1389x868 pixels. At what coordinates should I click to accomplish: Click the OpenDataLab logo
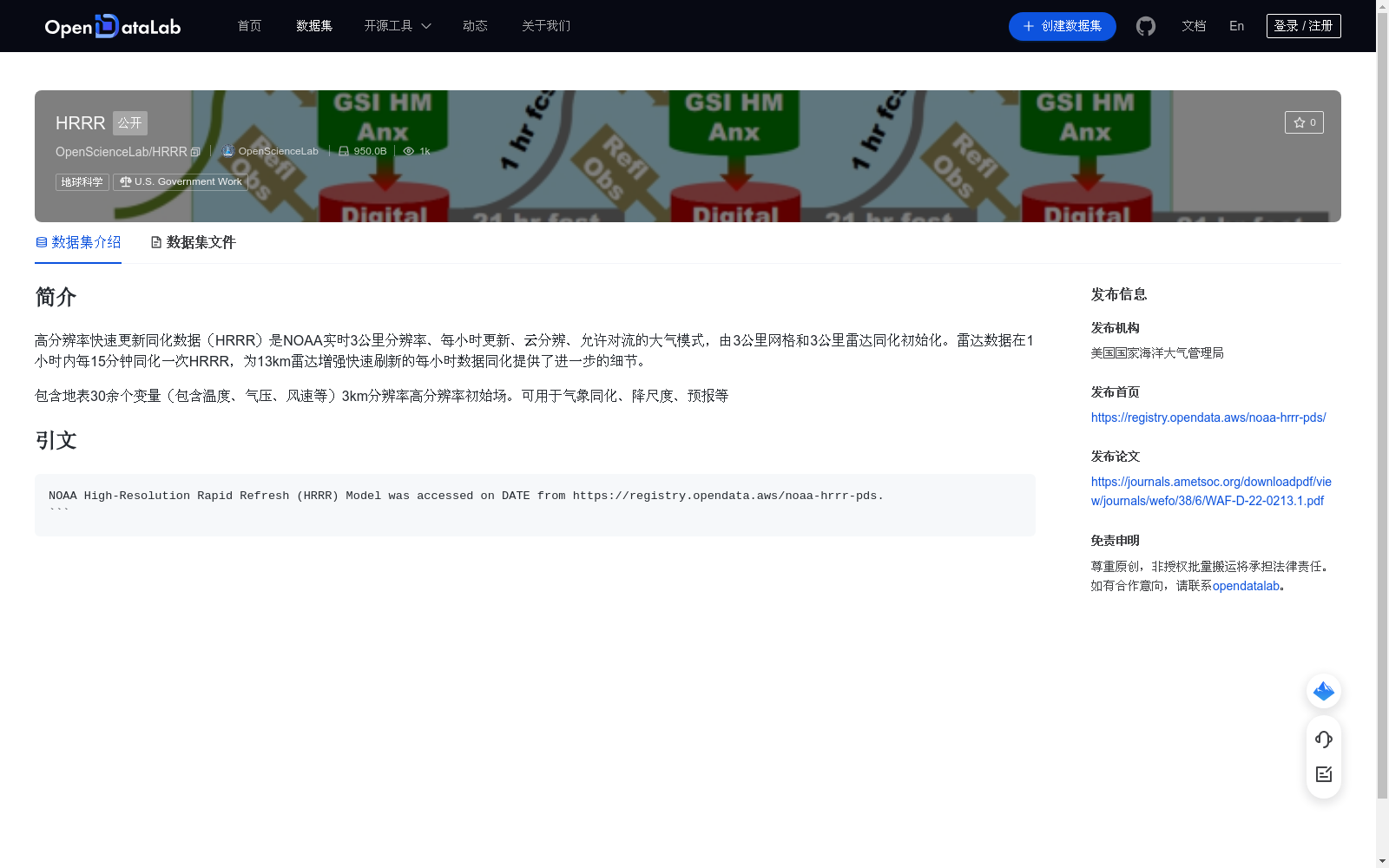(x=111, y=26)
